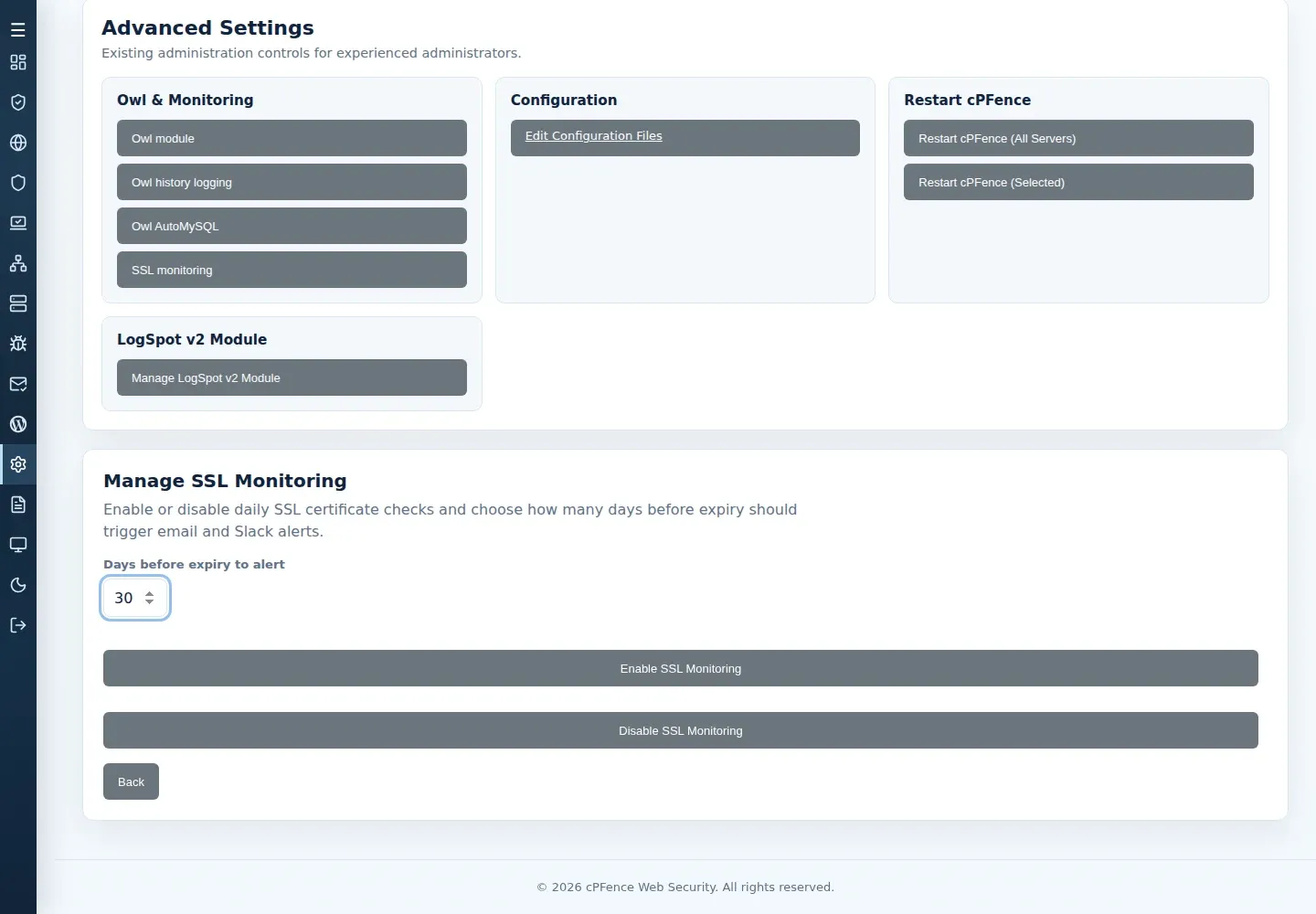Image resolution: width=1316 pixels, height=914 pixels.
Task: Click the "Owl & Monitoring" card title
Action: [x=186, y=100]
